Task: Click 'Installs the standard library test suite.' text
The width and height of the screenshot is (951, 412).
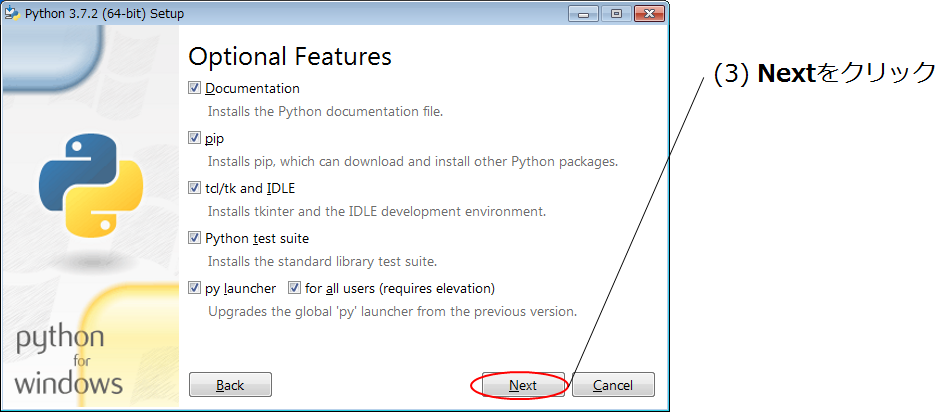Action: click(323, 262)
